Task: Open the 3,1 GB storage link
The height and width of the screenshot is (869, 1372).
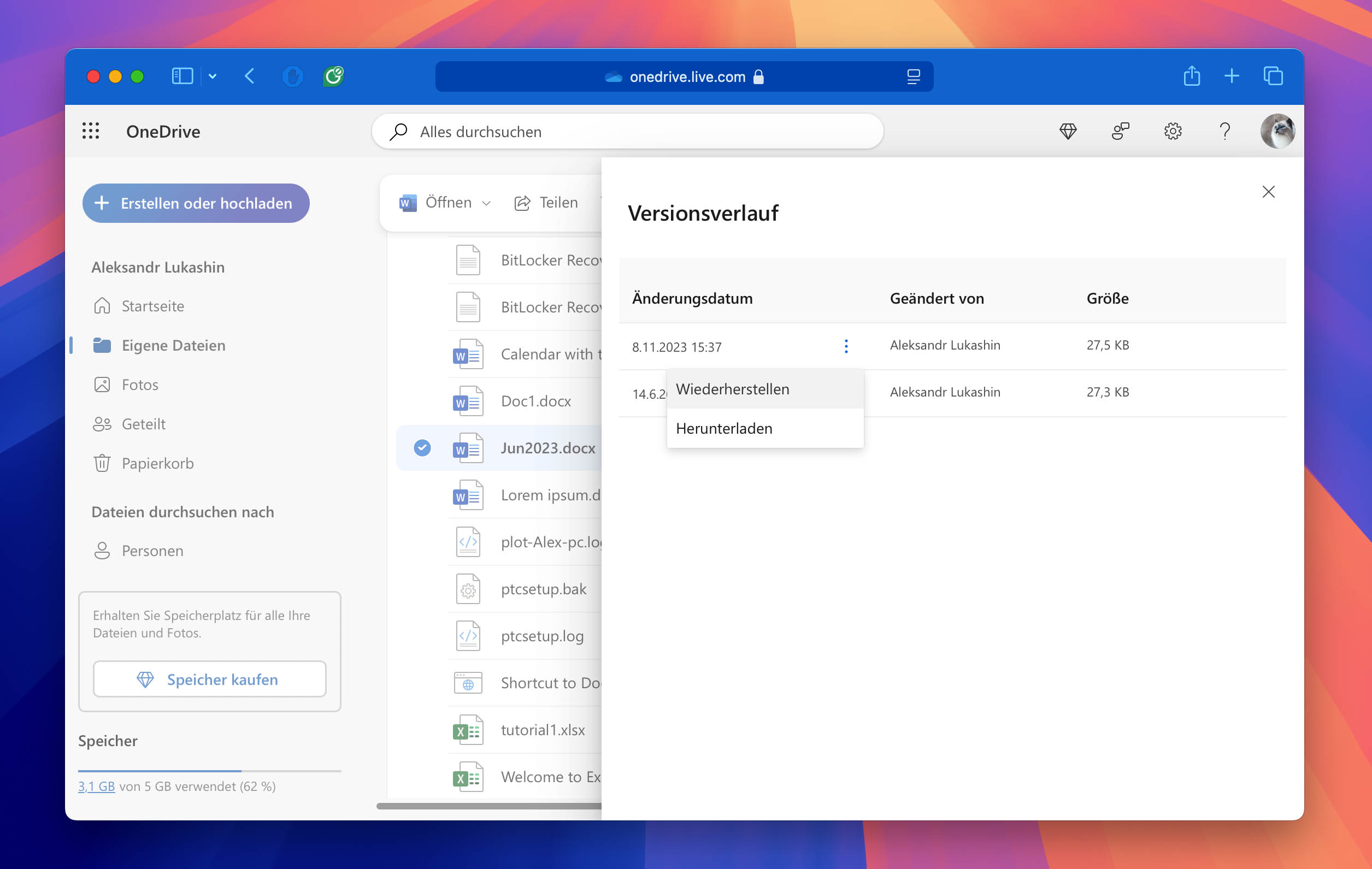Action: (x=96, y=786)
